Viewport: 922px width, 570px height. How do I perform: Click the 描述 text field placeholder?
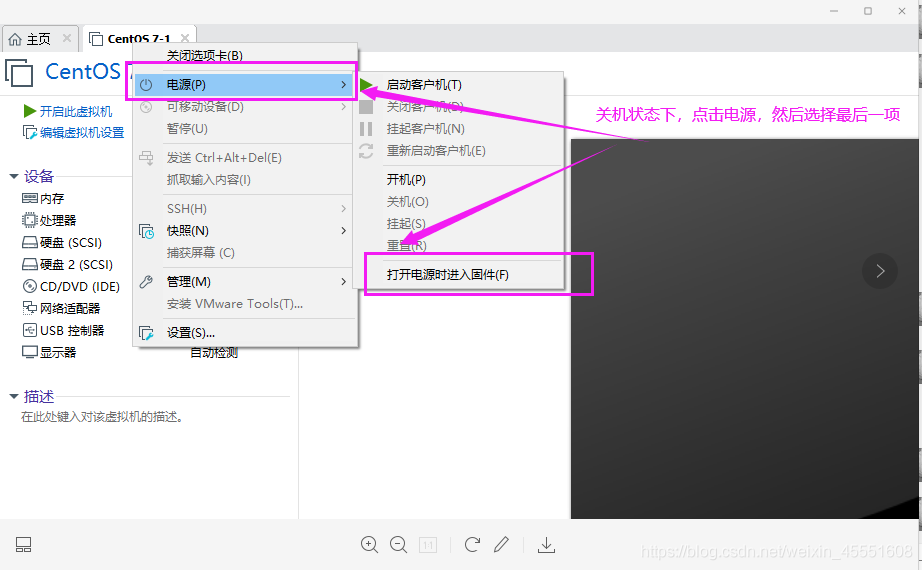click(x=102, y=417)
